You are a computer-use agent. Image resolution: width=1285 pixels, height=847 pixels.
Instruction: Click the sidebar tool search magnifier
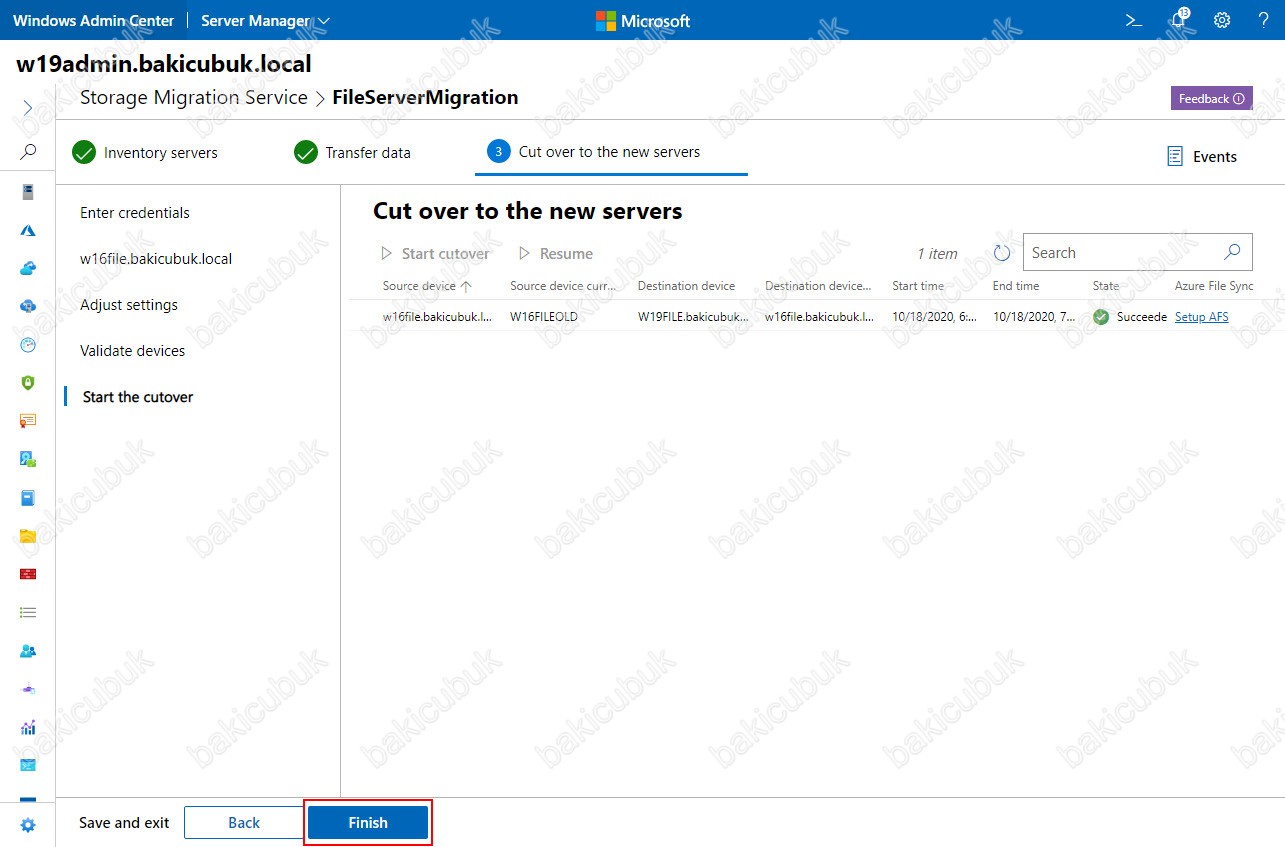coord(28,151)
